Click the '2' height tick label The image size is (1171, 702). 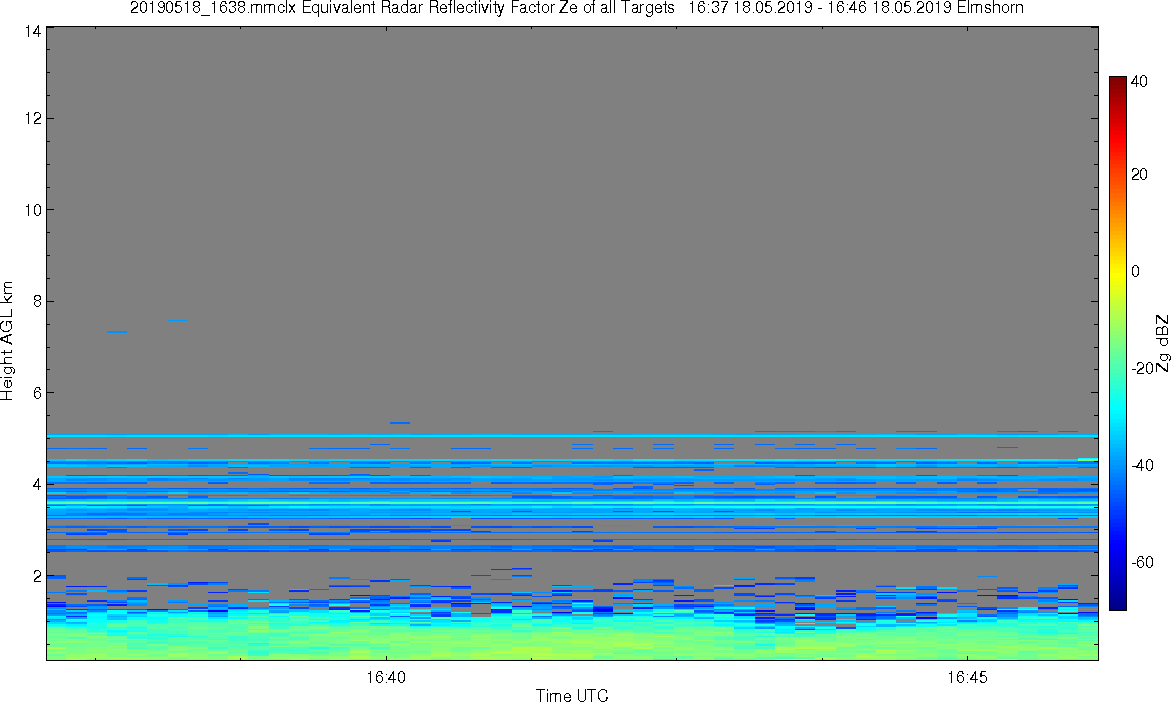[35, 577]
